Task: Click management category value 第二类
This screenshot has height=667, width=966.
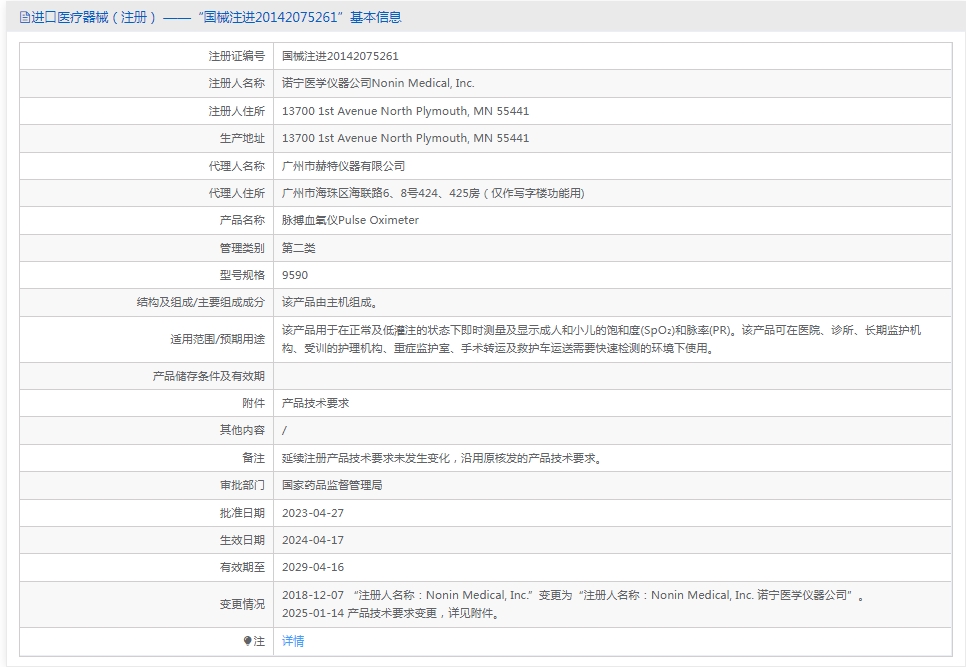Action: [x=298, y=248]
